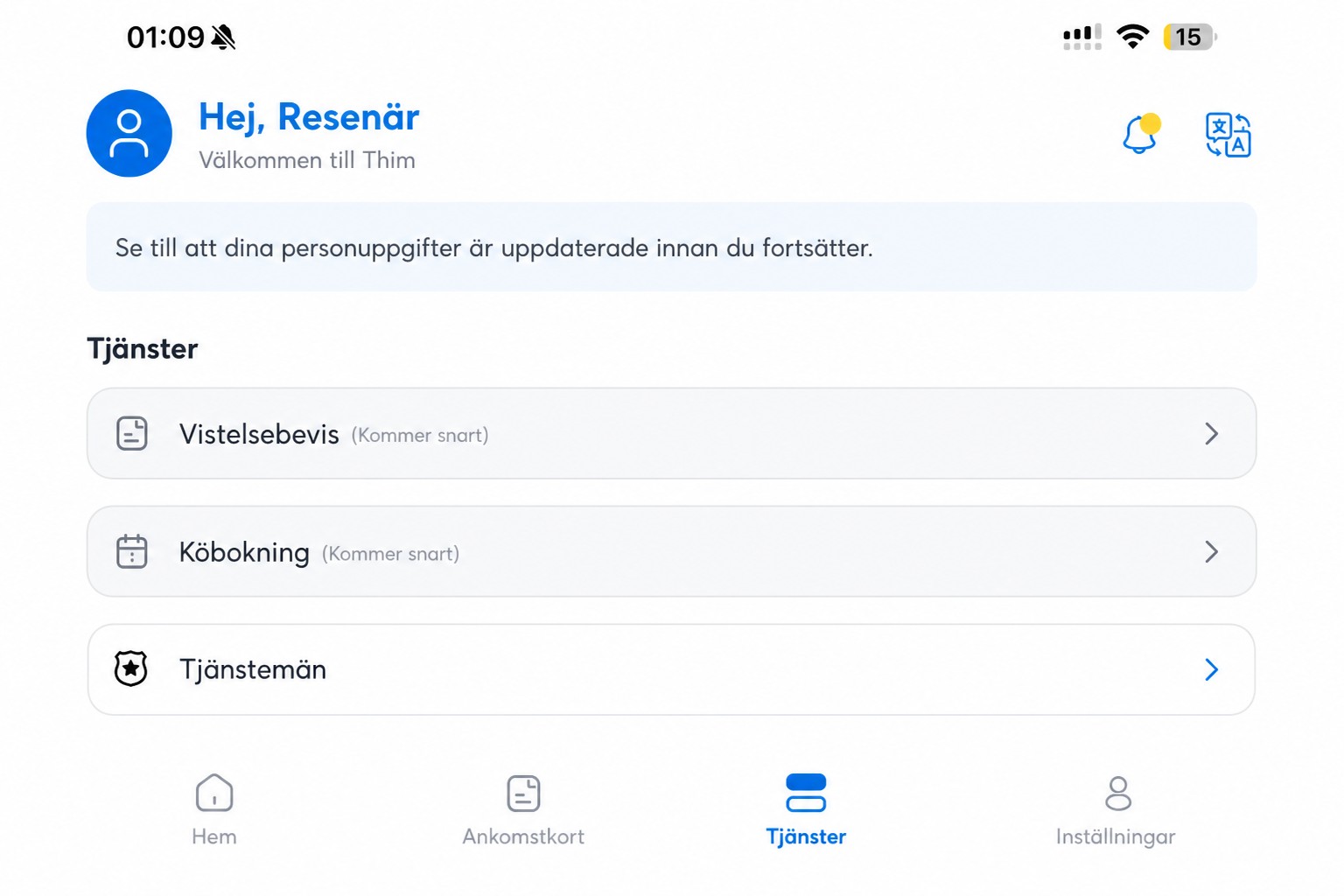Tap the personal details reminder banner

click(x=671, y=247)
